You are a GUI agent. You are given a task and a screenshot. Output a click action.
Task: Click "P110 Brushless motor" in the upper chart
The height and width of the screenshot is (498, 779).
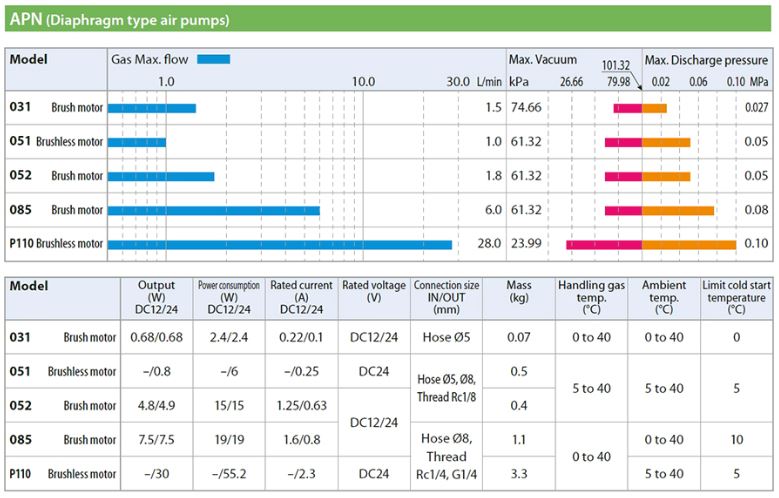(x=56, y=244)
